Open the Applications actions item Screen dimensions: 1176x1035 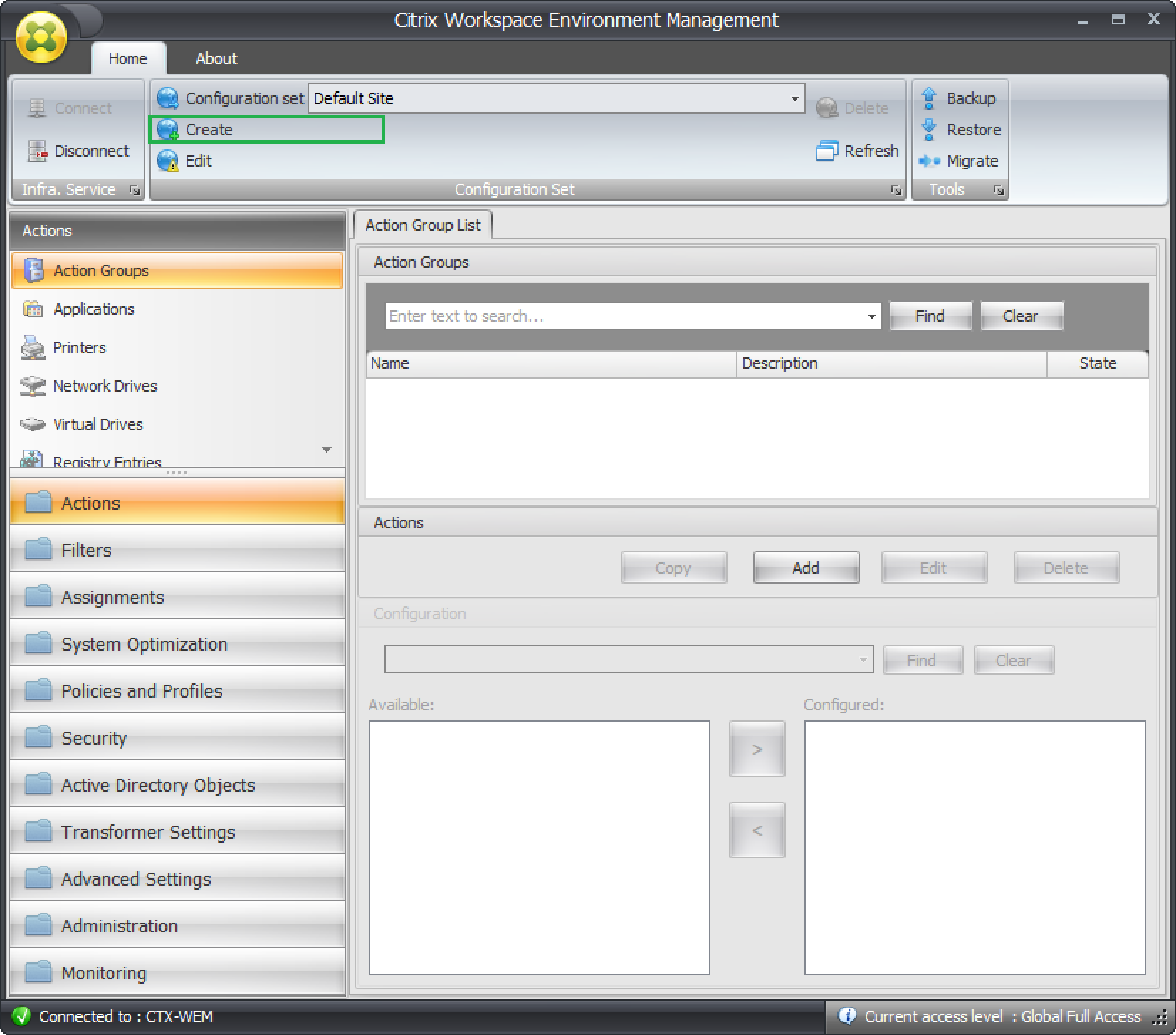click(x=93, y=309)
